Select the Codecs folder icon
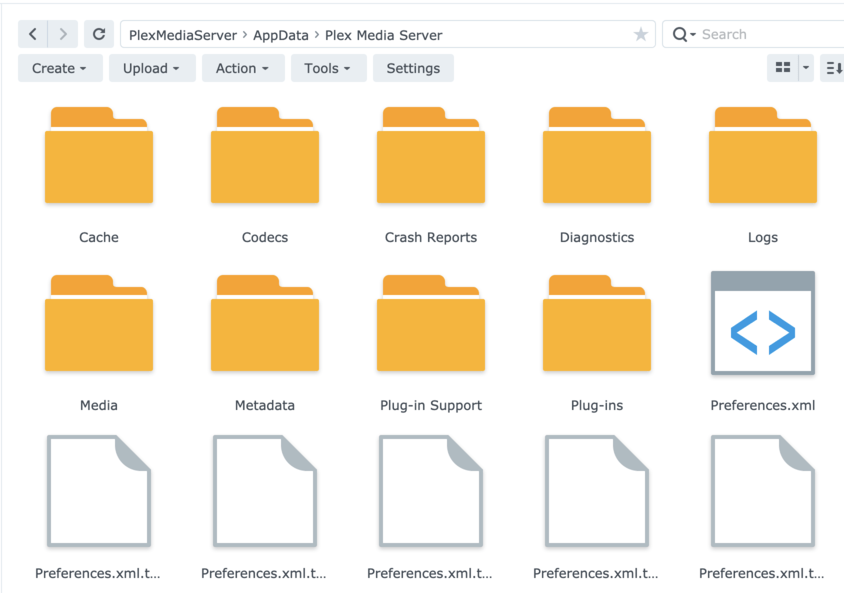 click(265, 156)
